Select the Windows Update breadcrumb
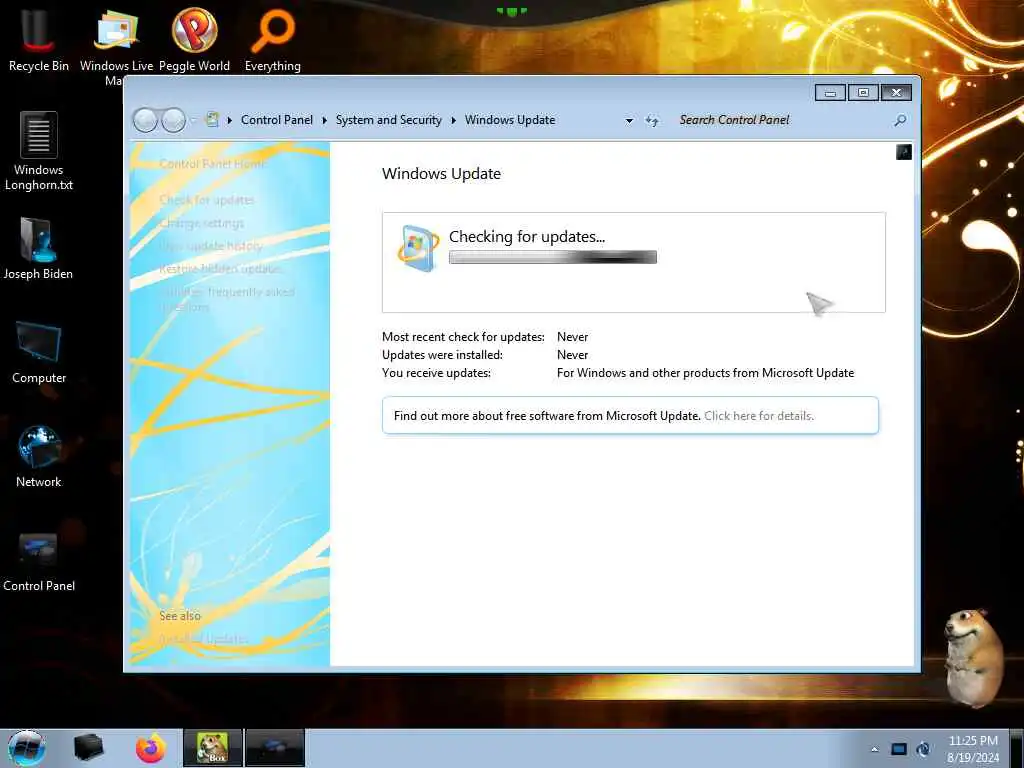Screen dimensions: 1024x768 tap(510, 120)
